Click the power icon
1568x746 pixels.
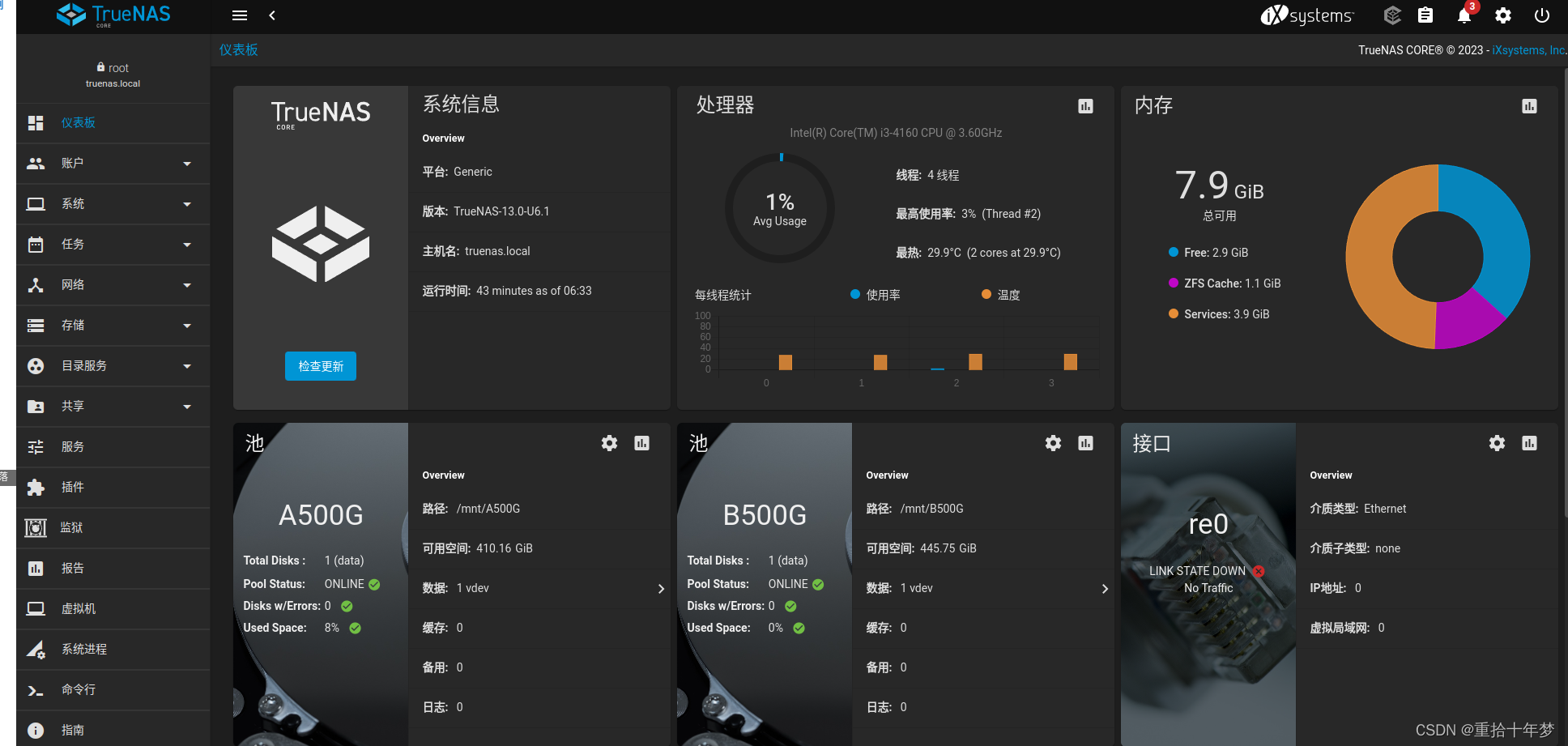pos(1542,15)
